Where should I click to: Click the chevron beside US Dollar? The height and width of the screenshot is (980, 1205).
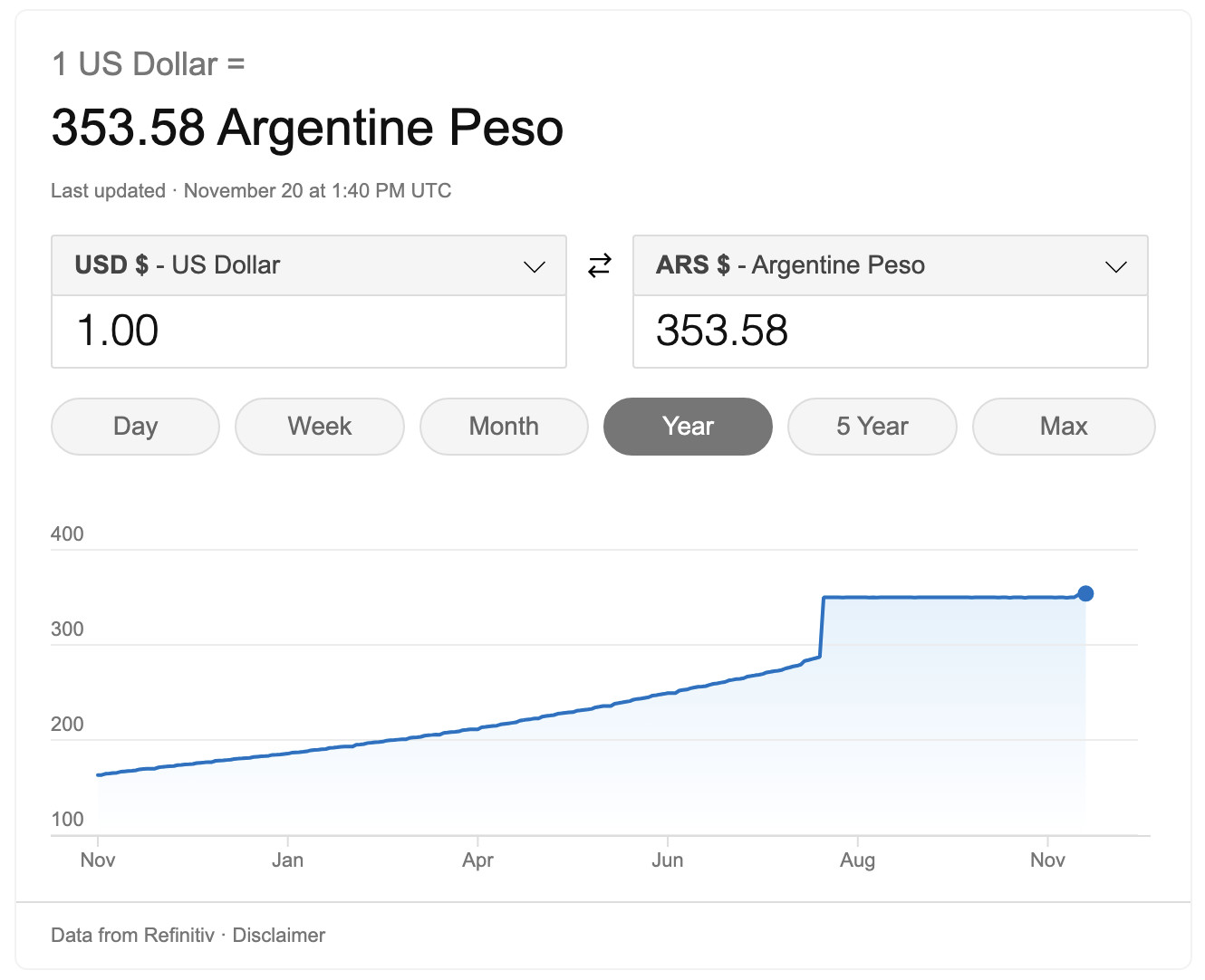point(535,266)
